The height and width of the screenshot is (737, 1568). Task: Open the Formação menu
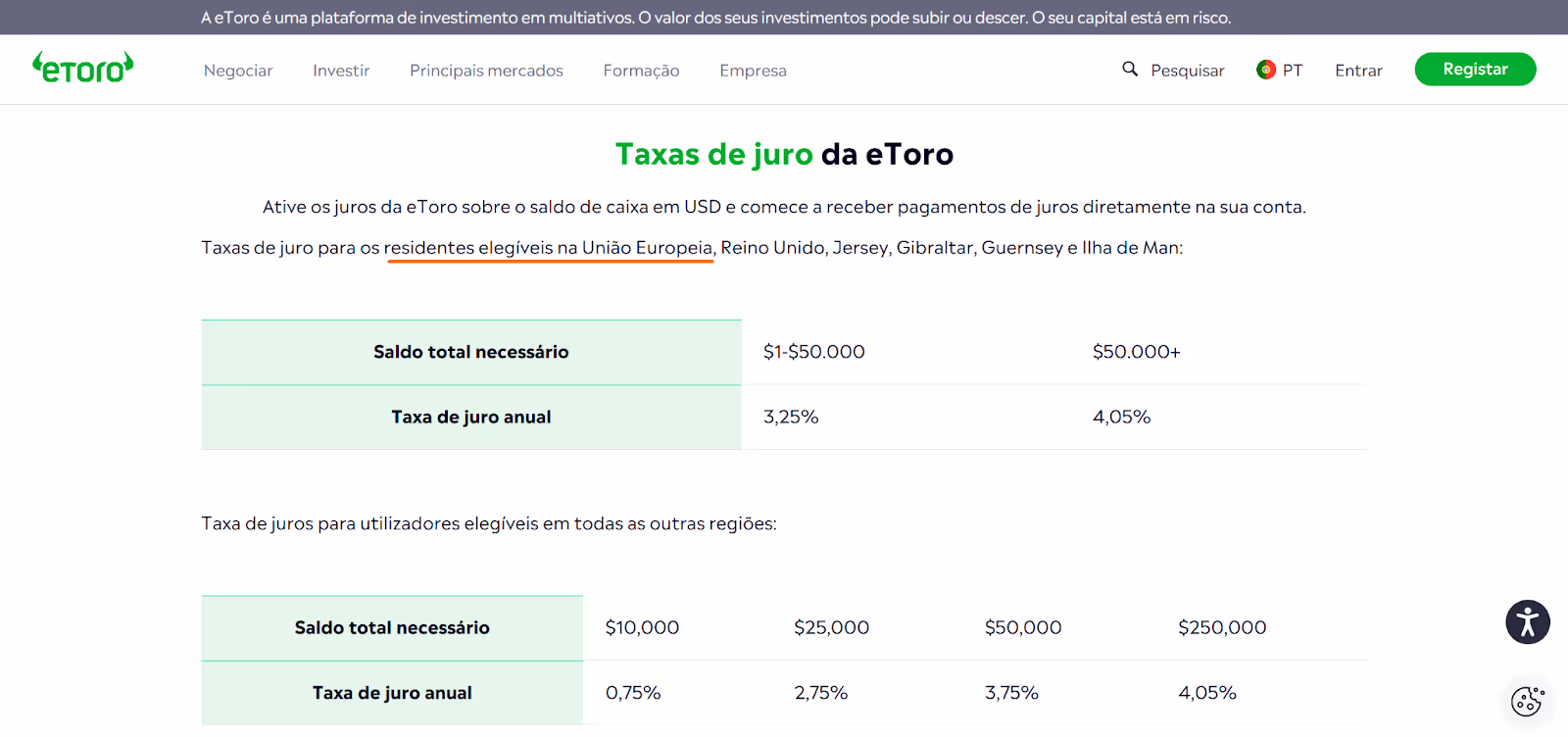[641, 71]
